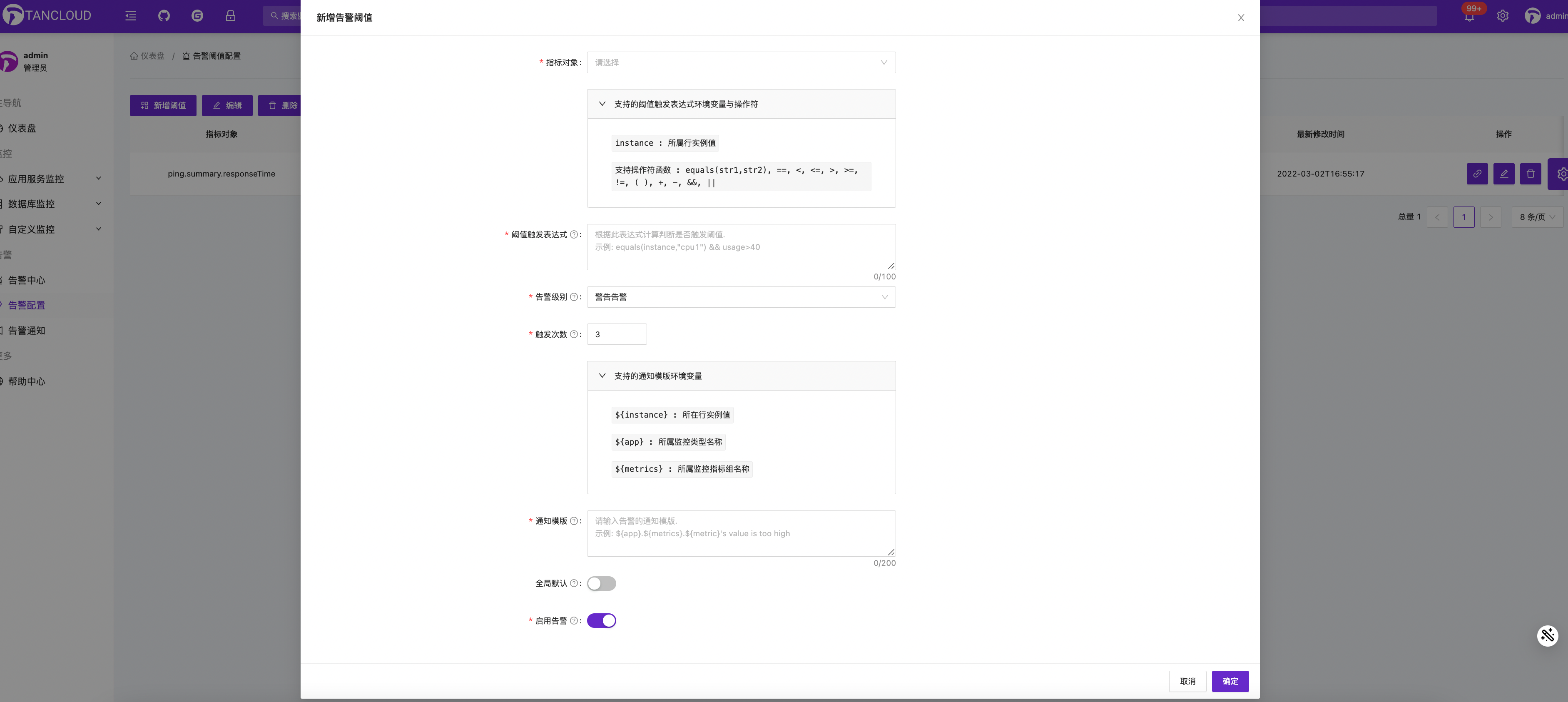
Task: Click the link icon in table row
Action: coord(1477,174)
